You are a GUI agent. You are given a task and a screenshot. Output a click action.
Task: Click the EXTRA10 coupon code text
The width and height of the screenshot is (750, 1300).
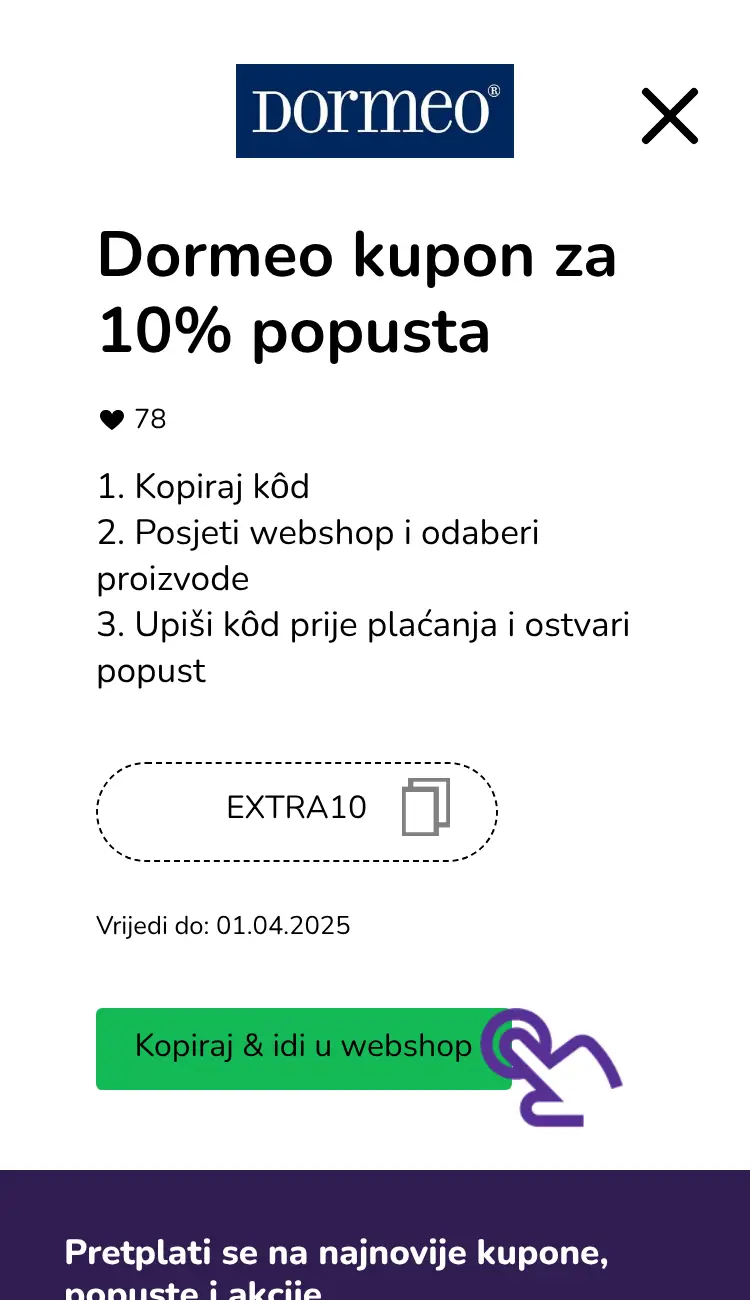pos(296,808)
